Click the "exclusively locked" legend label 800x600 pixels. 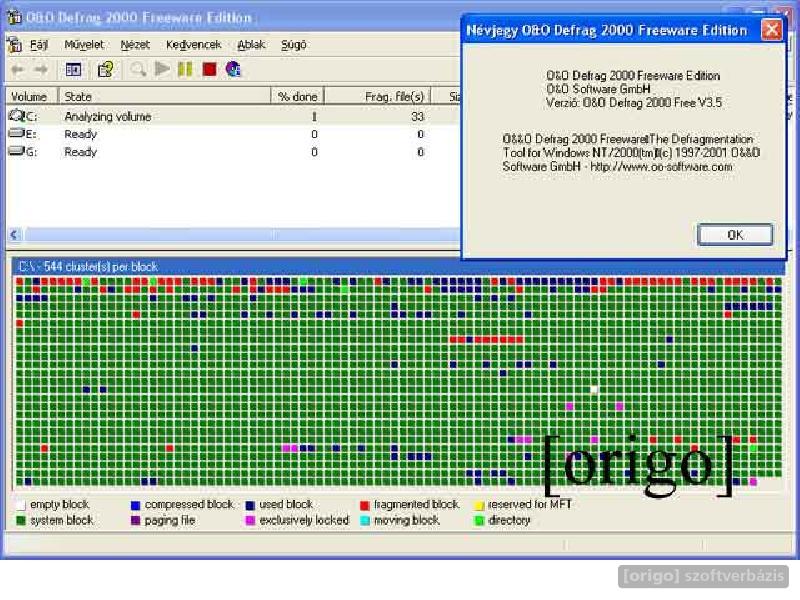(x=304, y=520)
